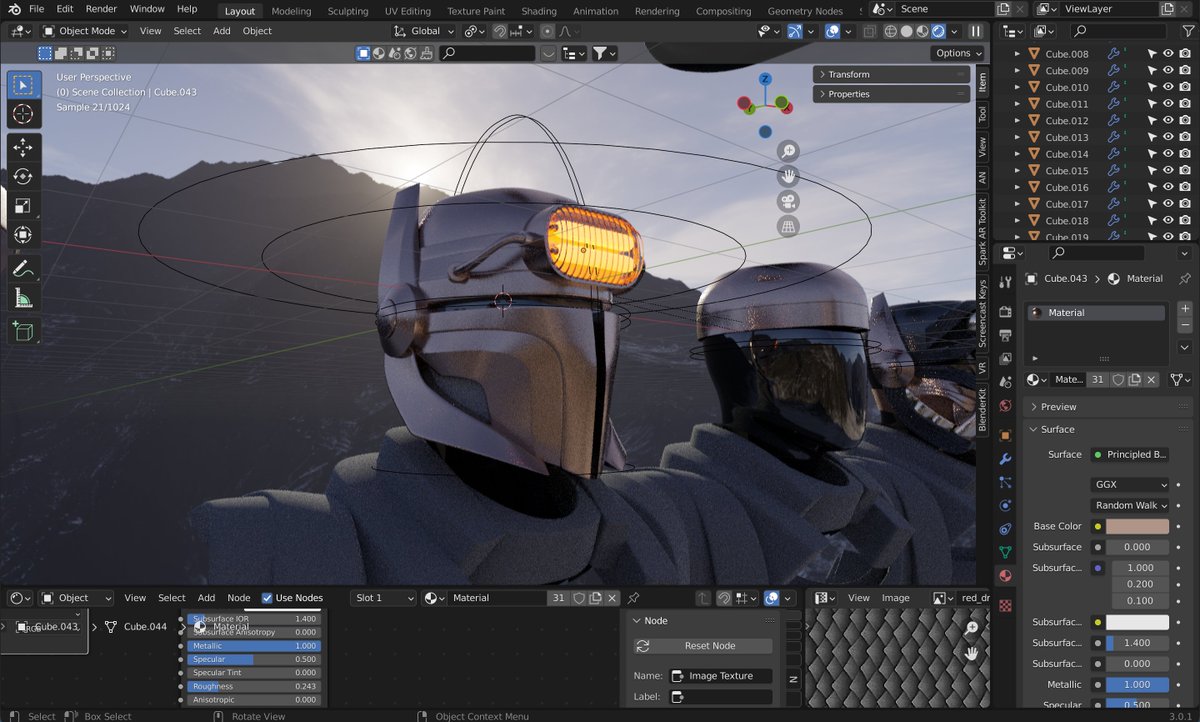Viewport: 1200px width, 722px height.
Task: Expand the Preview panel
Action: coord(1108,407)
